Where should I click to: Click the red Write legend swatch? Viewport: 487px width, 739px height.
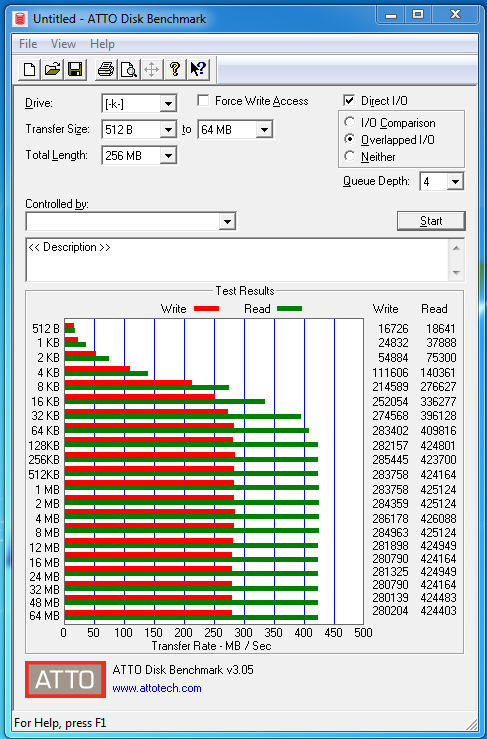[x=206, y=309]
